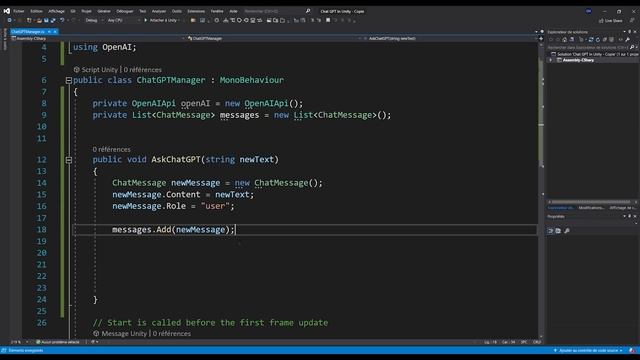Click the Solution Explorer sync icon
This screenshot has height=360, width=640.
tap(591, 40)
